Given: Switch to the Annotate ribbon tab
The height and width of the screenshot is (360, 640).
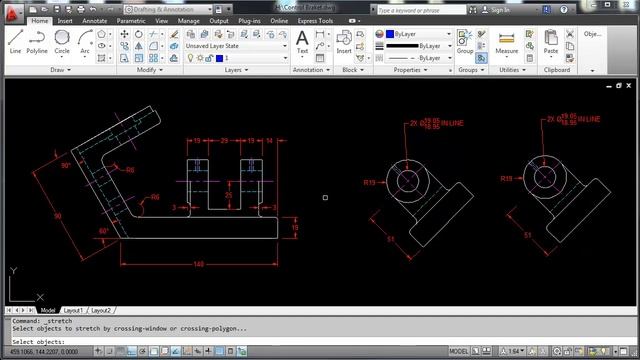Looking at the screenshot, I should (95, 21).
